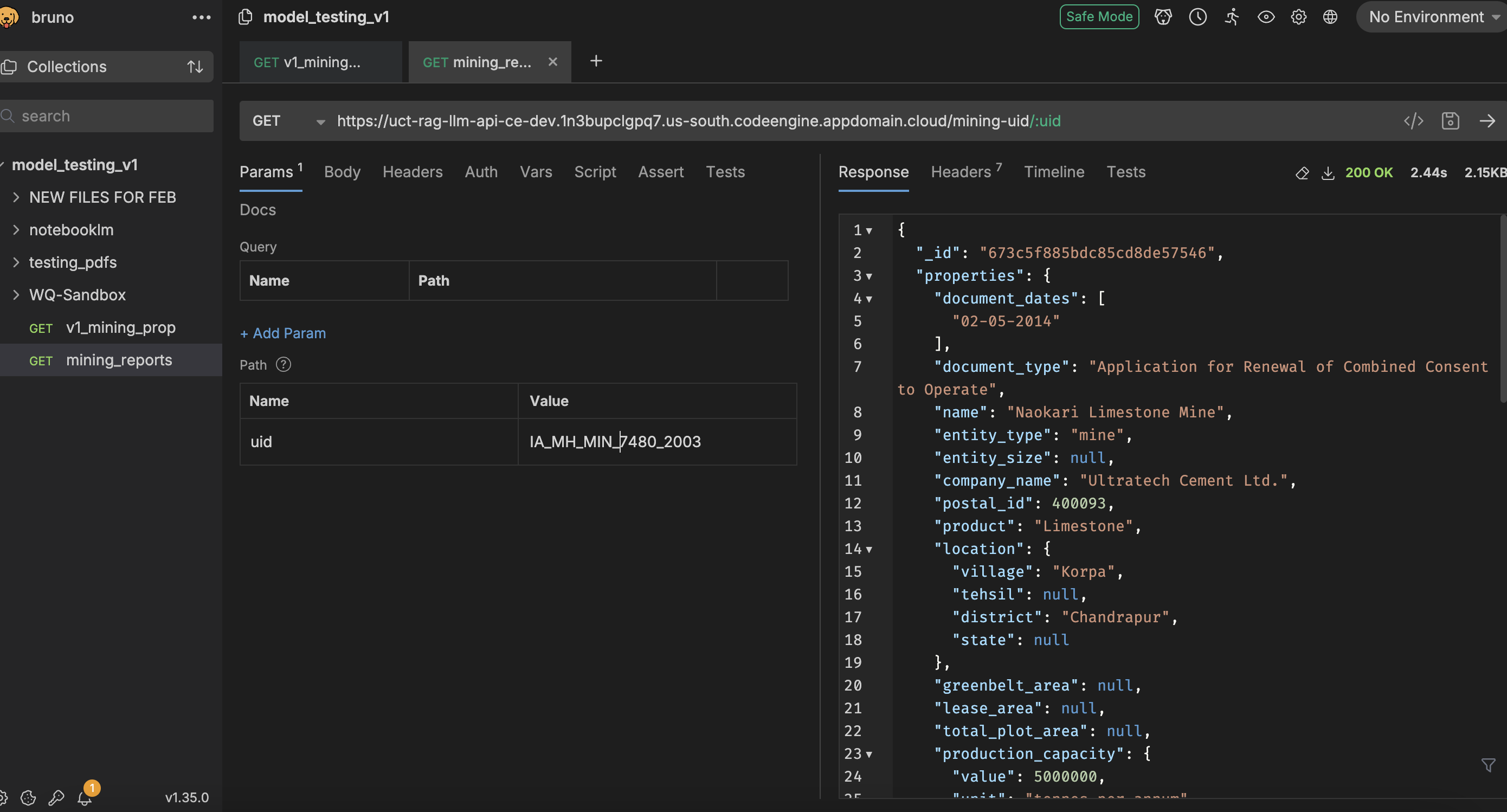Open the Timeline response tab
The image size is (1507, 812).
pos(1054,172)
